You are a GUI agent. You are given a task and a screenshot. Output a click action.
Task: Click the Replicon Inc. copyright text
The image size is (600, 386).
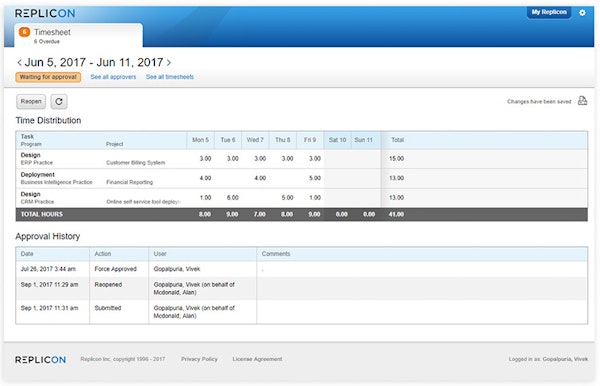[123, 359]
